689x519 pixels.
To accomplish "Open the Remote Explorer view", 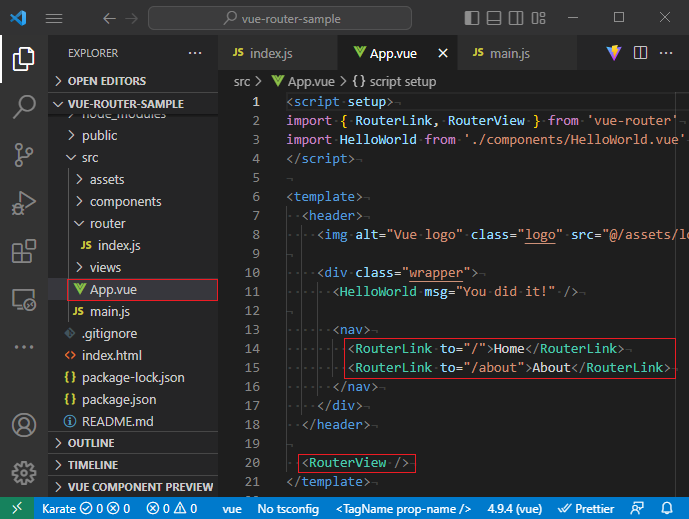I will pyautogui.click(x=24, y=299).
